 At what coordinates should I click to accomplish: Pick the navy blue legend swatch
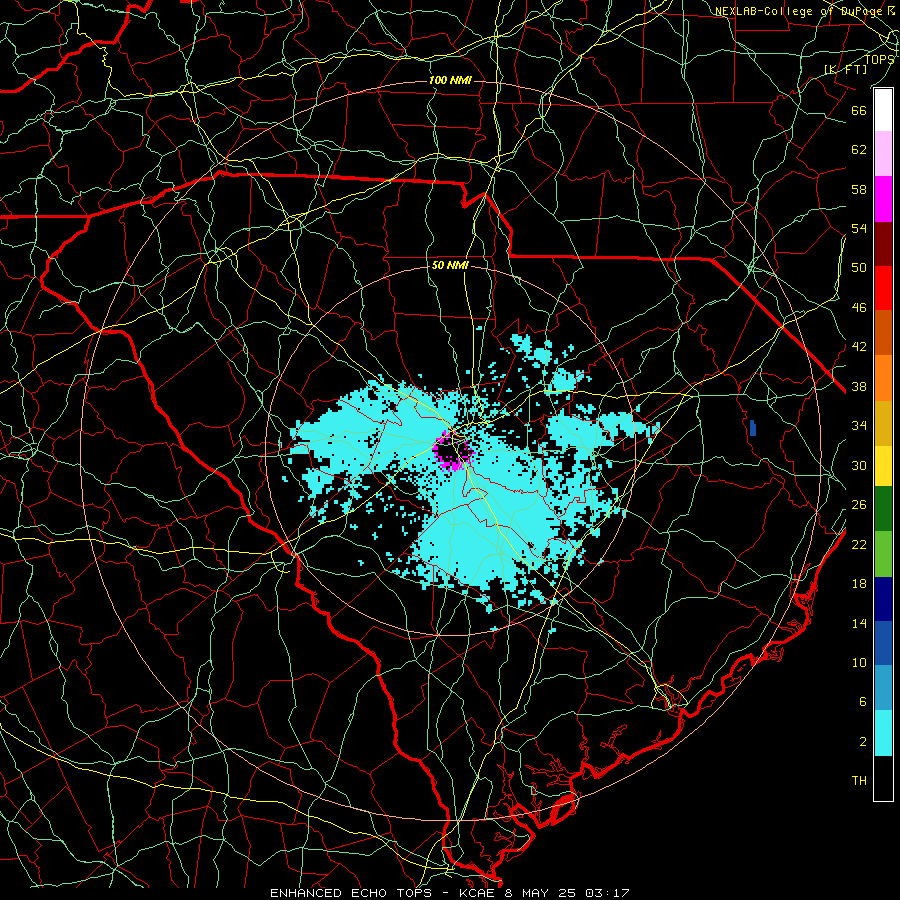pos(883,599)
